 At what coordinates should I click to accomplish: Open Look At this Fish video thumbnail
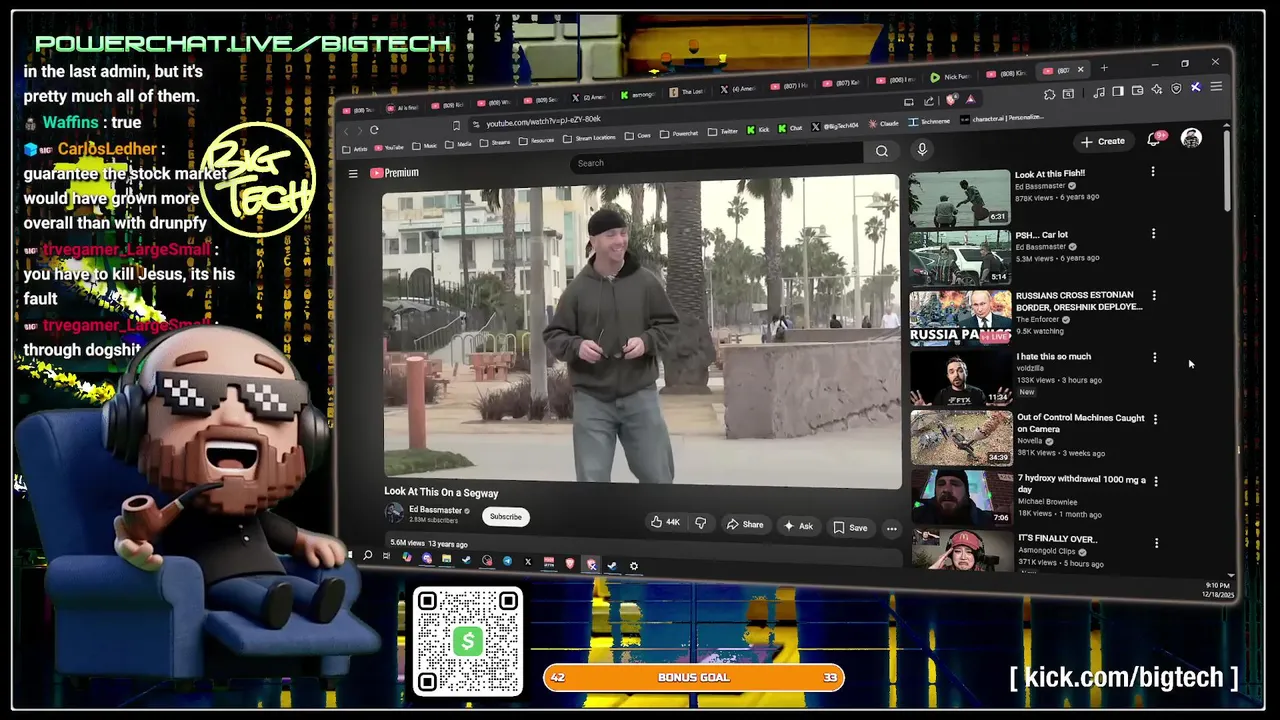pos(960,198)
